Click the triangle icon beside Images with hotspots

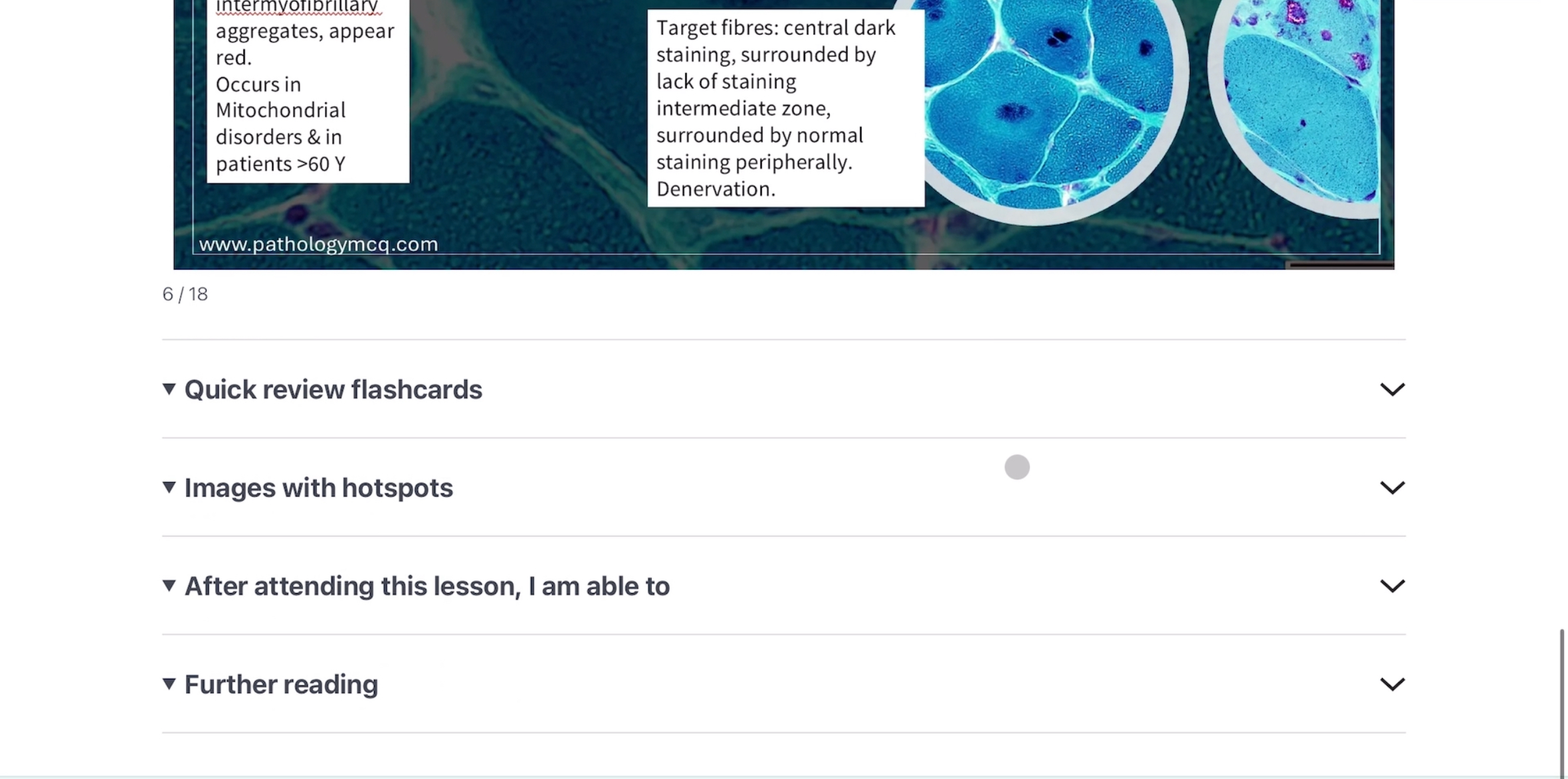(x=169, y=487)
